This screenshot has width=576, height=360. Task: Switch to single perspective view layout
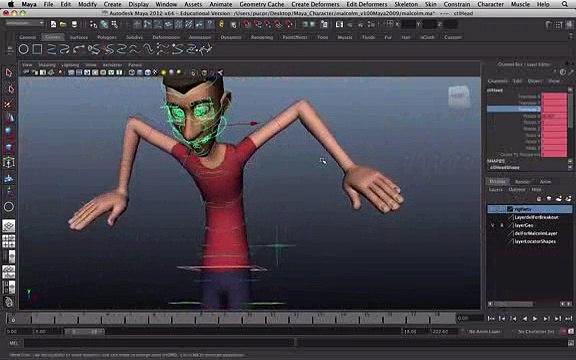click(8, 225)
